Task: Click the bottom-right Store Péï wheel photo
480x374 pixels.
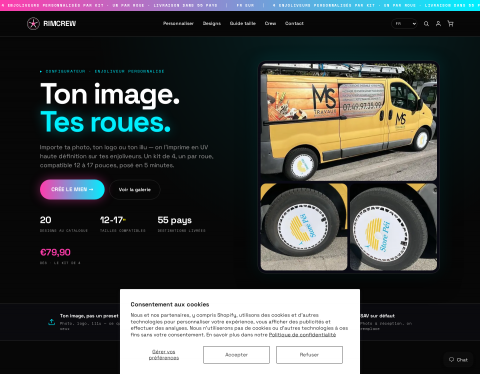Action: [x=393, y=227]
